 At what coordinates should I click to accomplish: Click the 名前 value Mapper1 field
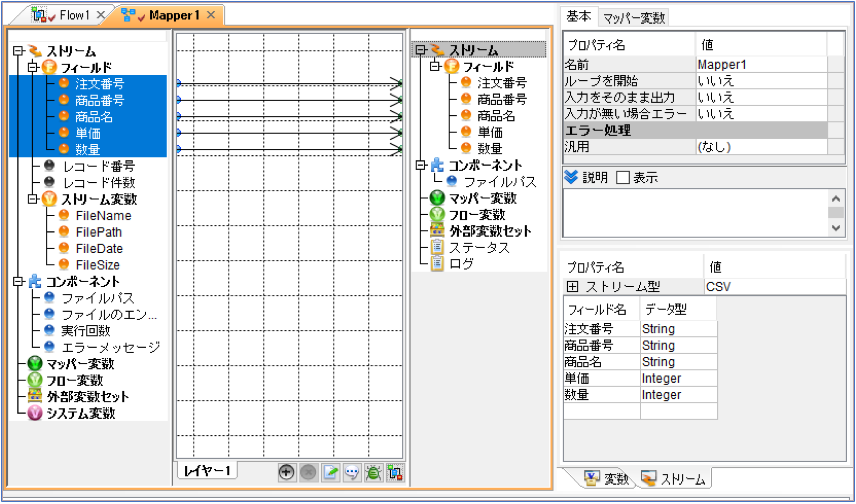pos(762,64)
